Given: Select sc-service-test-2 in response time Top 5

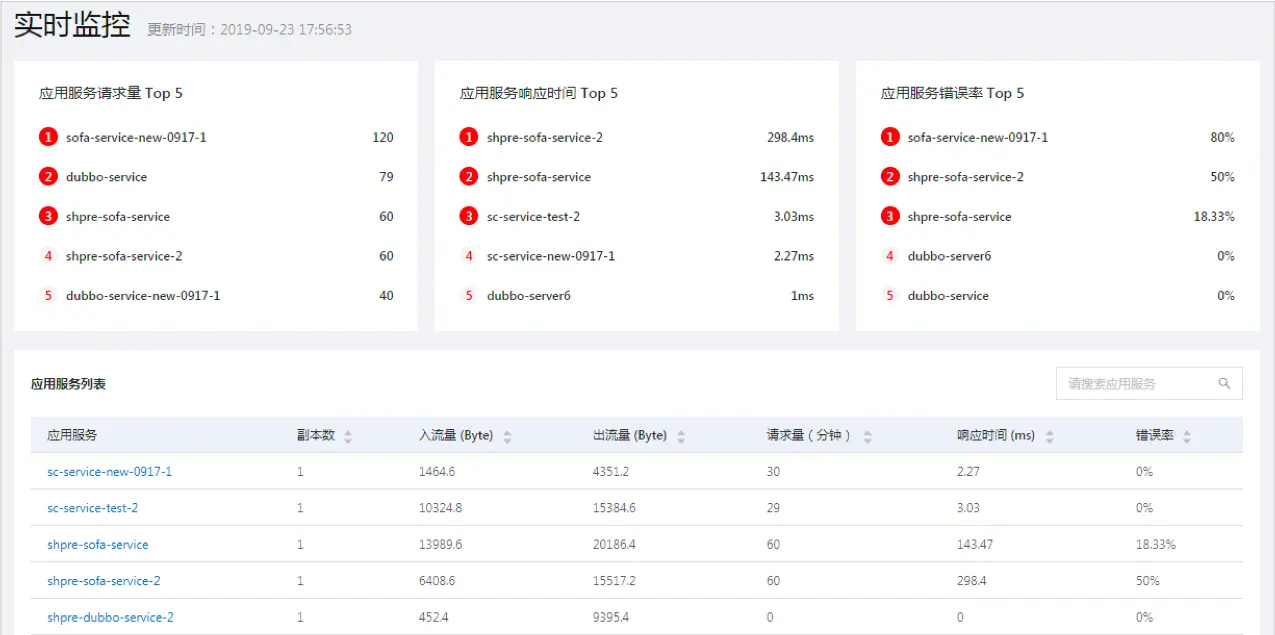Looking at the screenshot, I should pos(533,216).
